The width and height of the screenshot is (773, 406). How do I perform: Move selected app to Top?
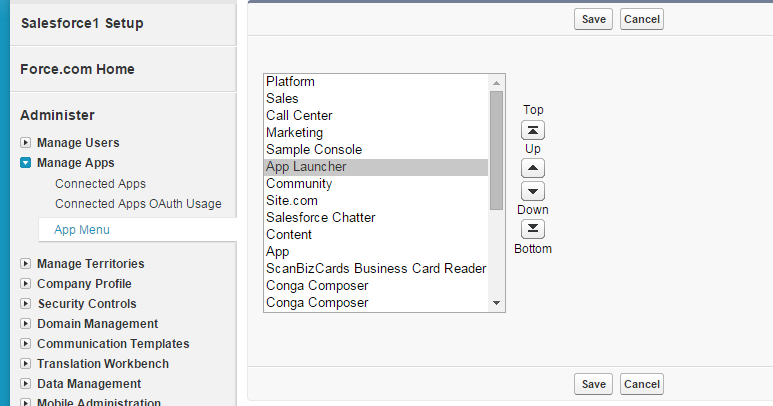tap(534, 130)
